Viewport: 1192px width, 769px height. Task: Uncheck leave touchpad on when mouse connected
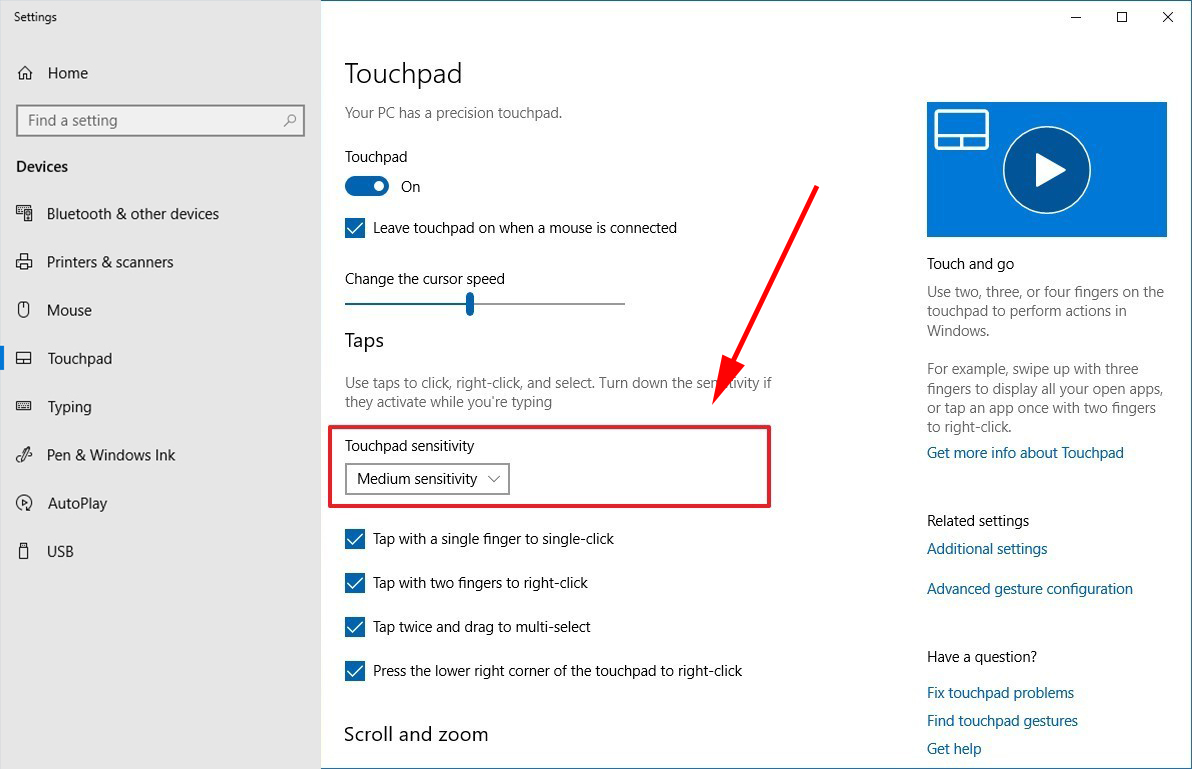point(355,228)
